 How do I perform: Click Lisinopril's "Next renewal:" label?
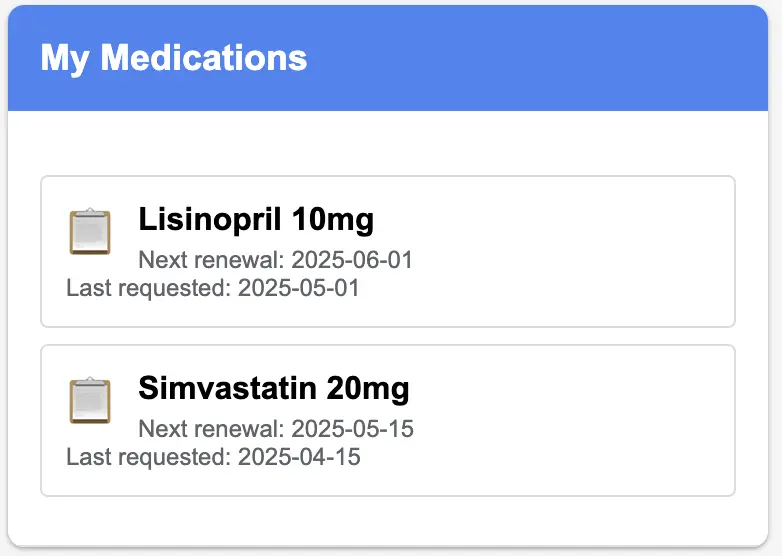coord(211,260)
